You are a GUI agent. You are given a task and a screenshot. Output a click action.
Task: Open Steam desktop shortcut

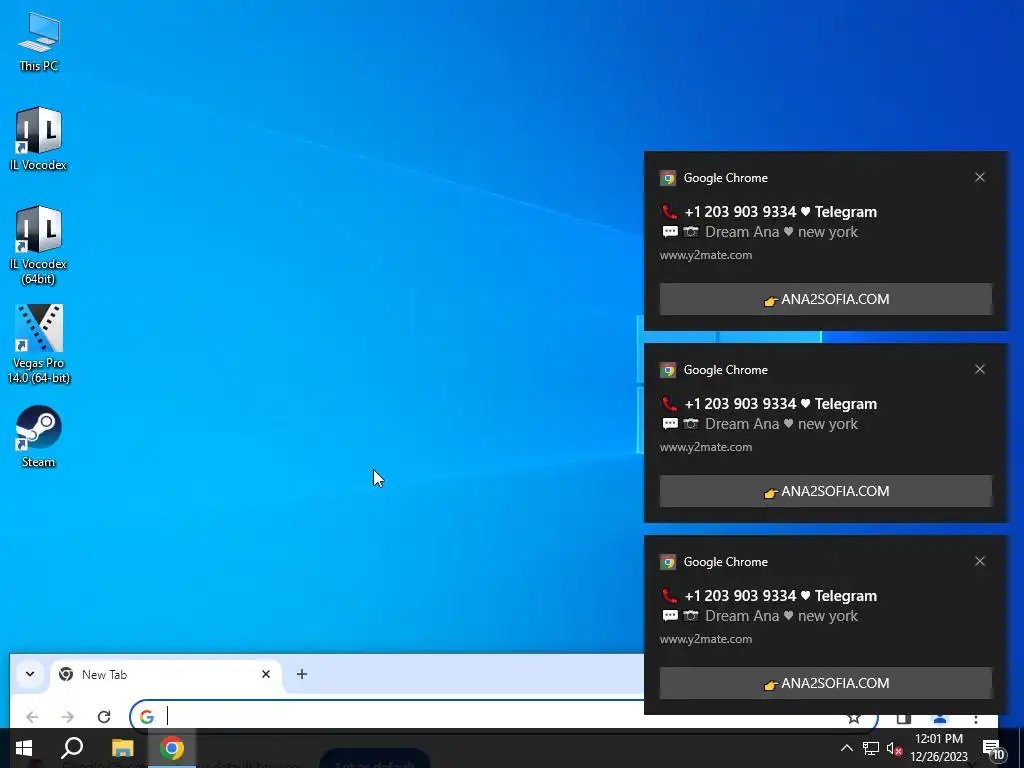click(39, 436)
